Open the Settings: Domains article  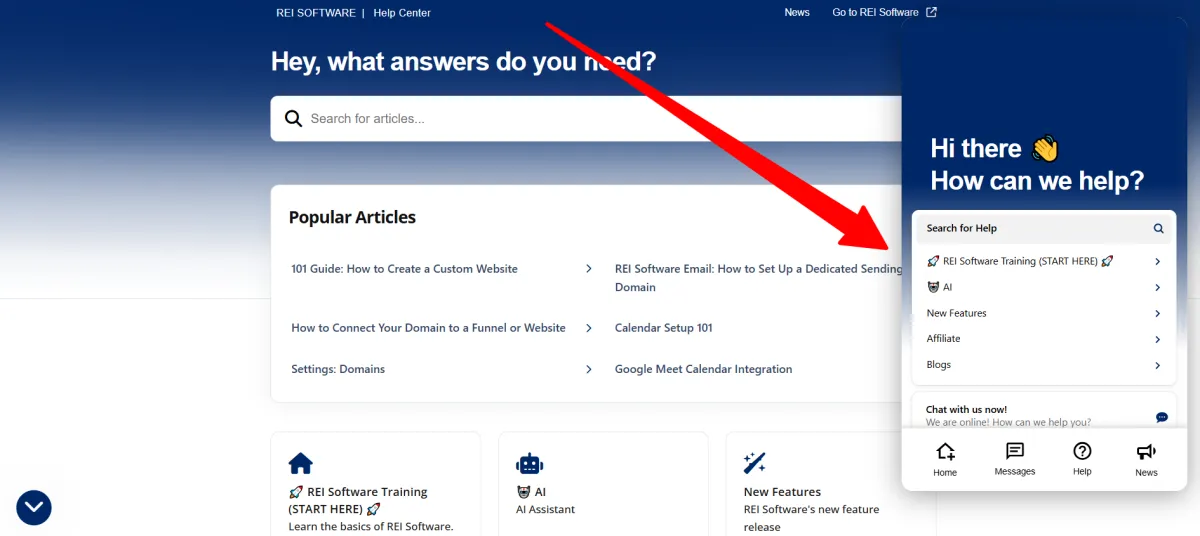point(338,369)
